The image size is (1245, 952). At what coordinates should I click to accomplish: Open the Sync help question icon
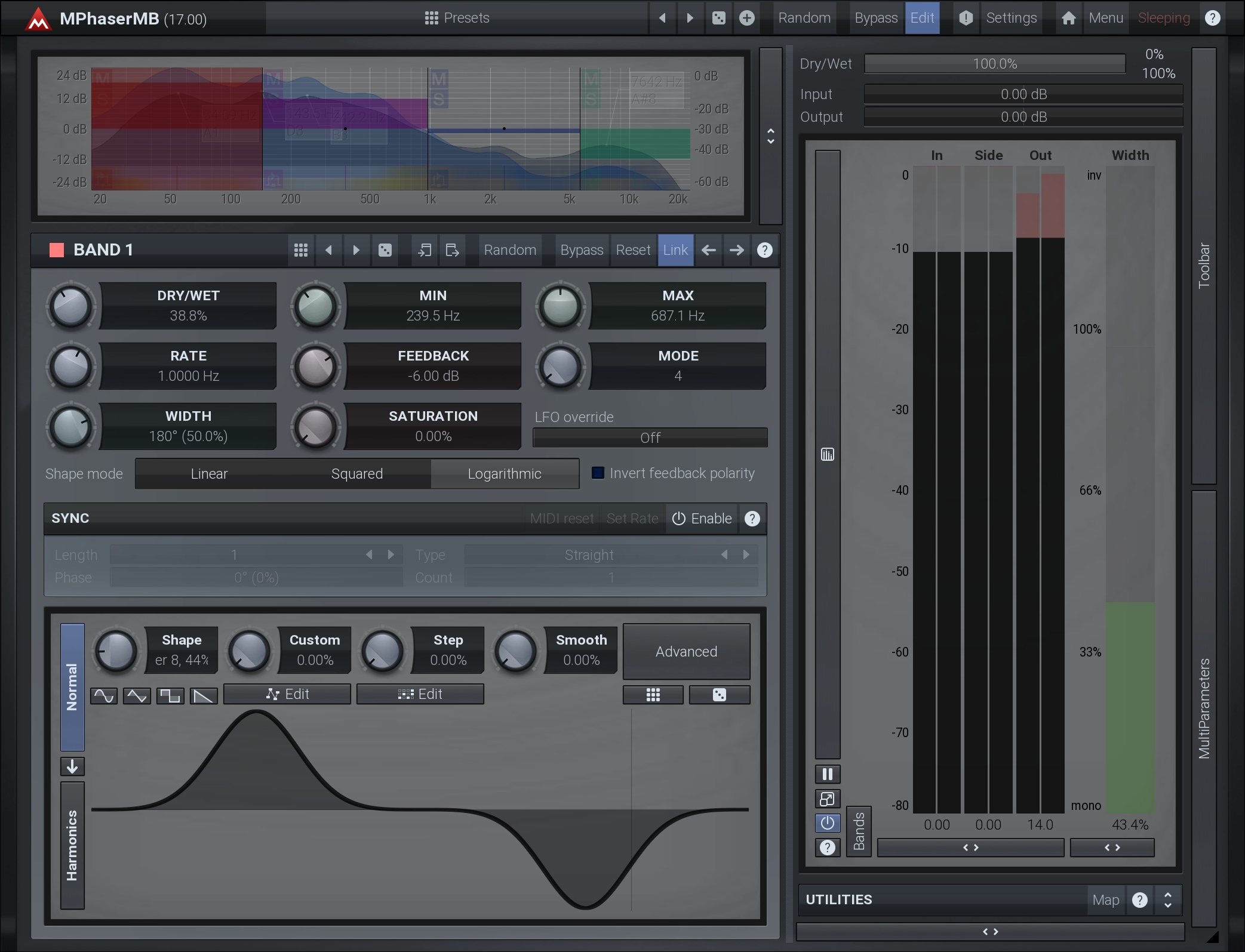(x=752, y=519)
